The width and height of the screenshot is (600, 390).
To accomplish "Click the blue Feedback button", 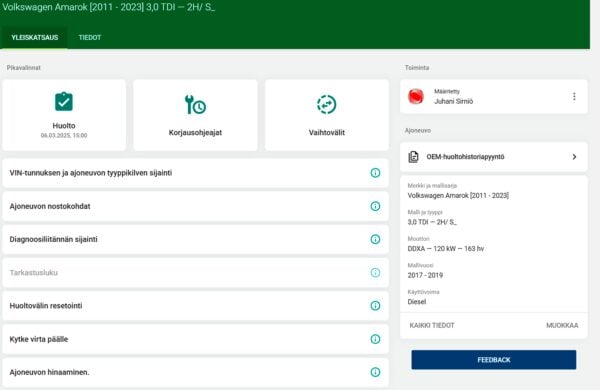I will [494, 360].
